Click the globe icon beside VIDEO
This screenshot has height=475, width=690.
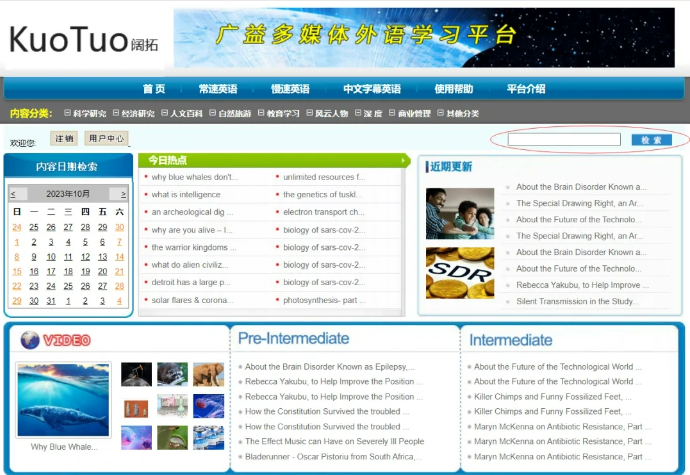pos(29,341)
